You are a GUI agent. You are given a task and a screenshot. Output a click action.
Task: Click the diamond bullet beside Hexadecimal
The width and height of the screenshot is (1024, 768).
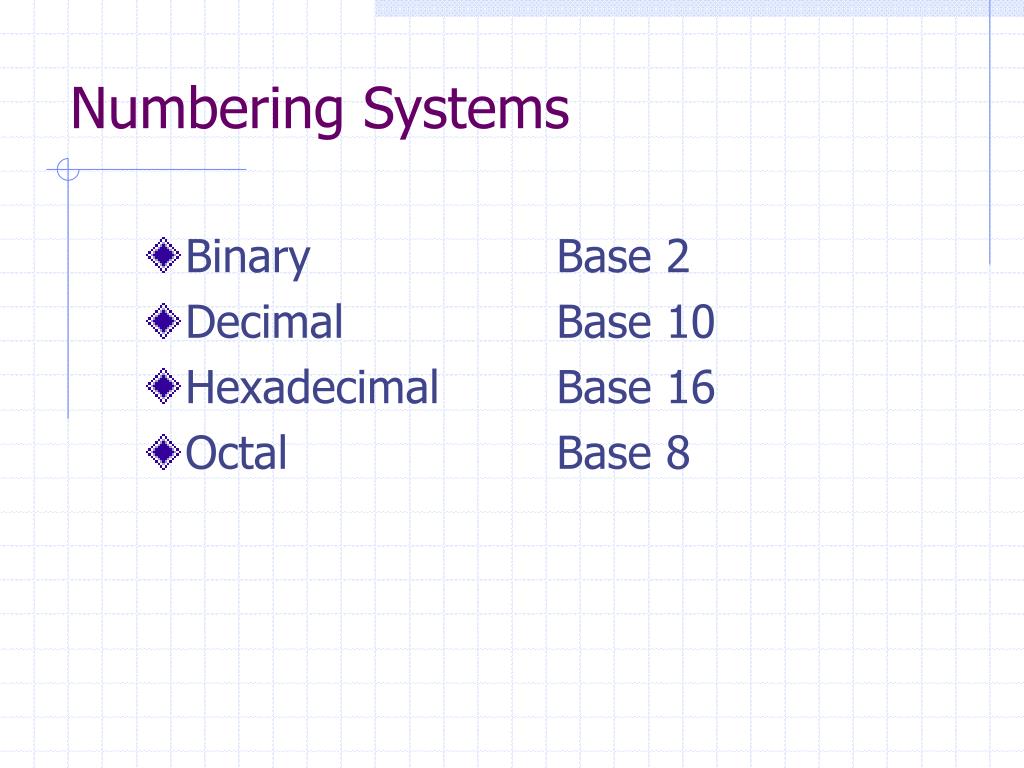[x=163, y=386]
